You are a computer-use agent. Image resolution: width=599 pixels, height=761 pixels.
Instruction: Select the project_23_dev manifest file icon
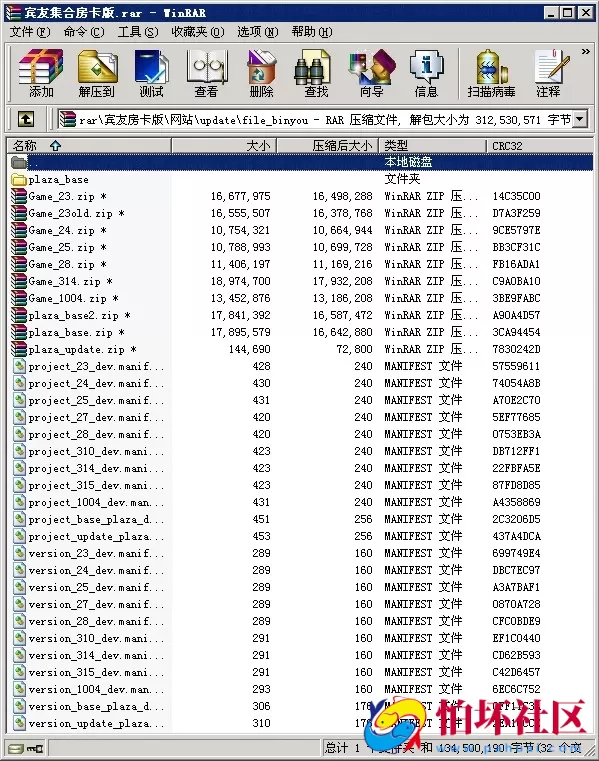[19, 366]
